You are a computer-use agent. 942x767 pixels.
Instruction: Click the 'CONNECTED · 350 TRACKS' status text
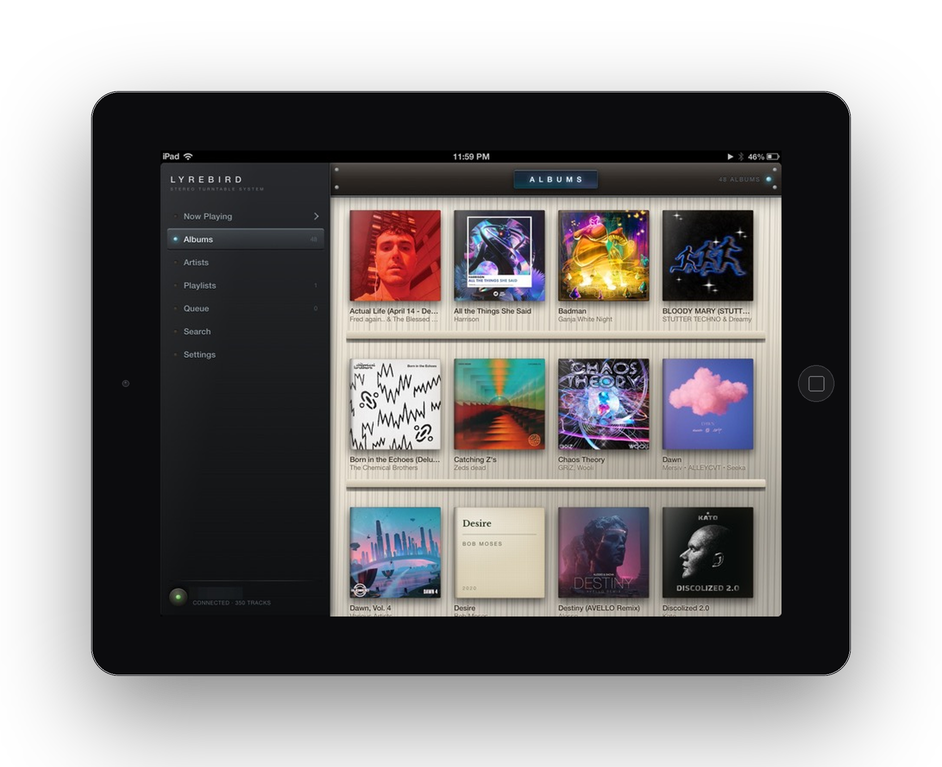[x=232, y=602]
